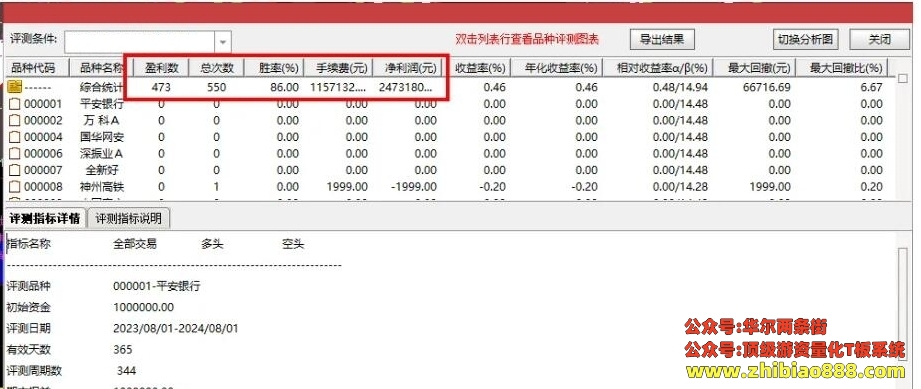
Task: Switch to the 评测指标说明 tab
Action: (128, 219)
